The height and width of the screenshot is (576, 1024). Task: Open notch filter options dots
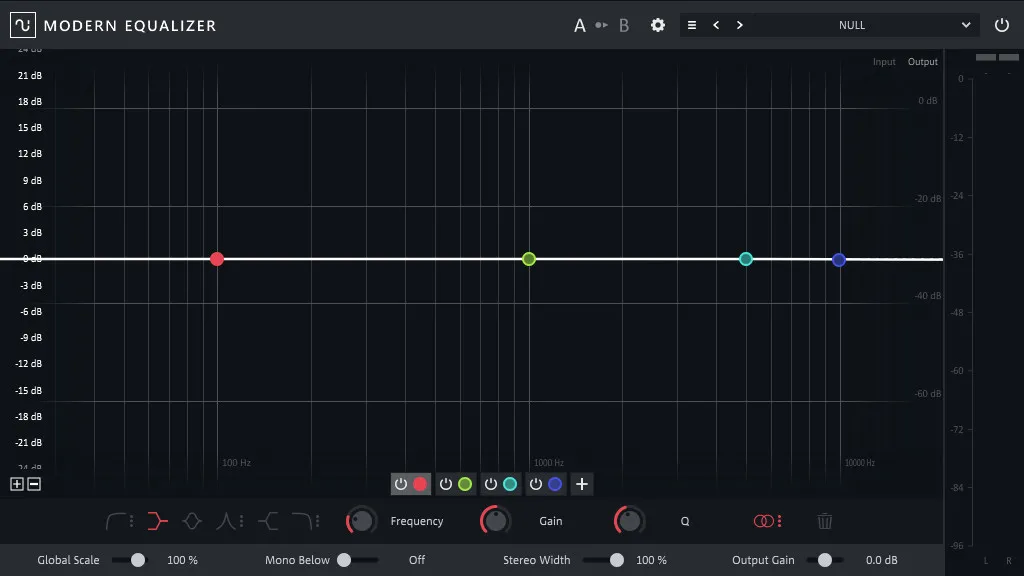click(x=242, y=521)
